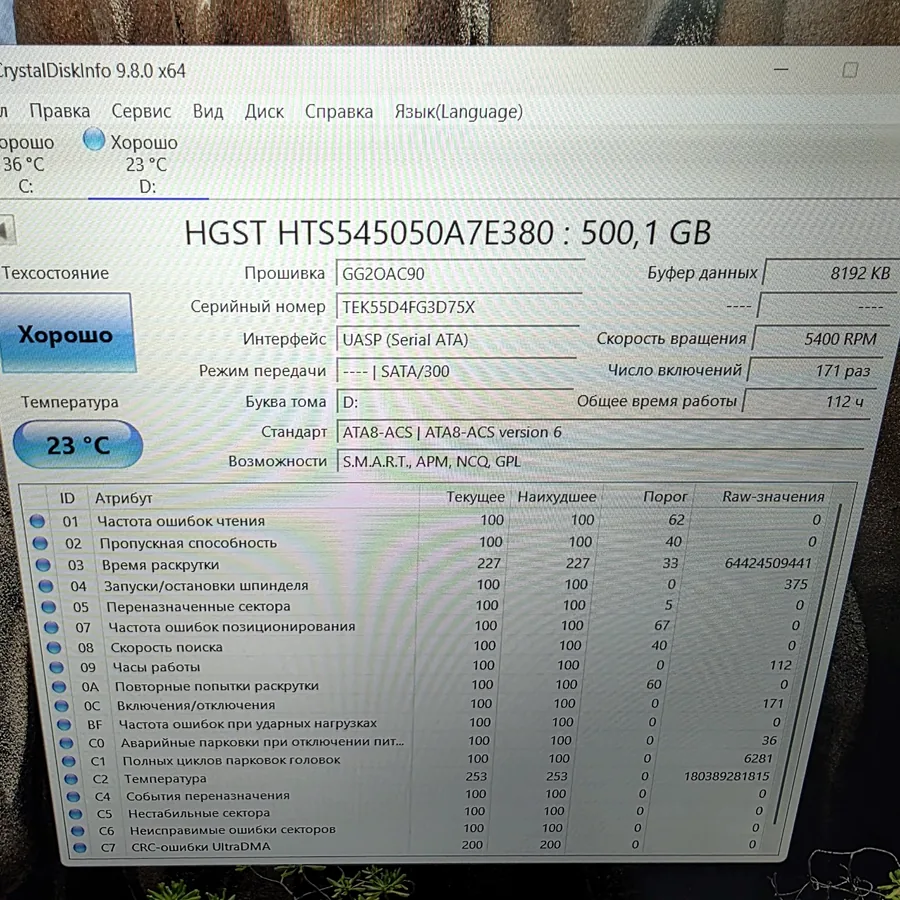The width and height of the screenshot is (900, 900).
Task: Click status dot for attribute 0A
Action: 59,686
